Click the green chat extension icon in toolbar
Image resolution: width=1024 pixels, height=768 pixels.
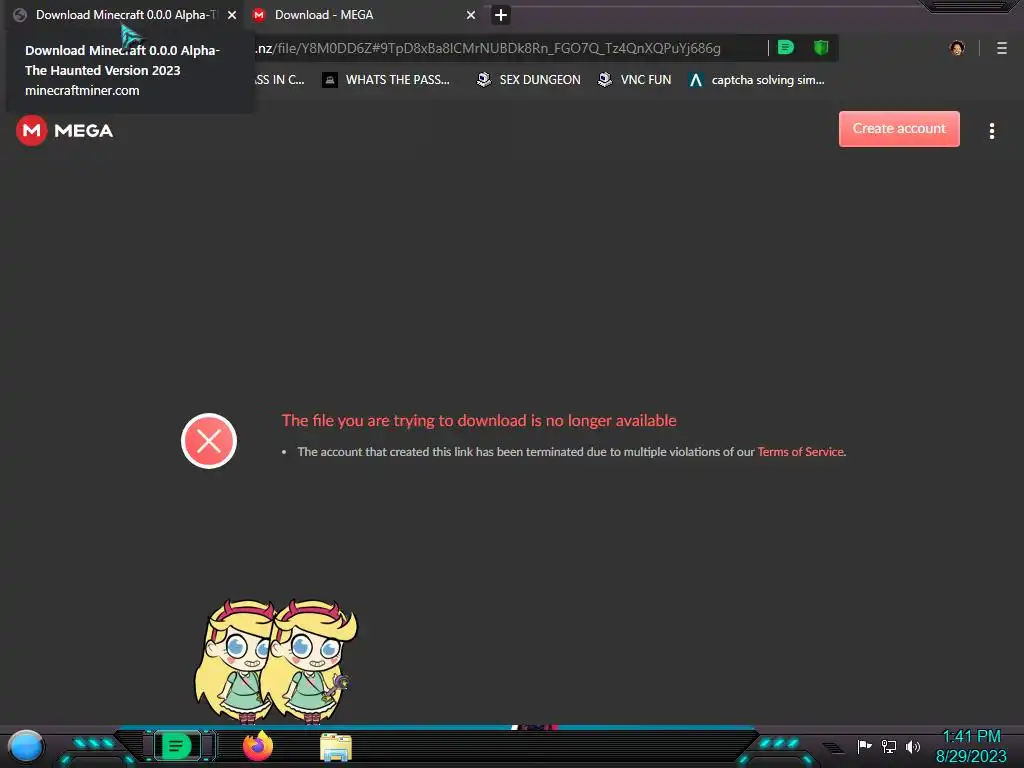pos(786,48)
